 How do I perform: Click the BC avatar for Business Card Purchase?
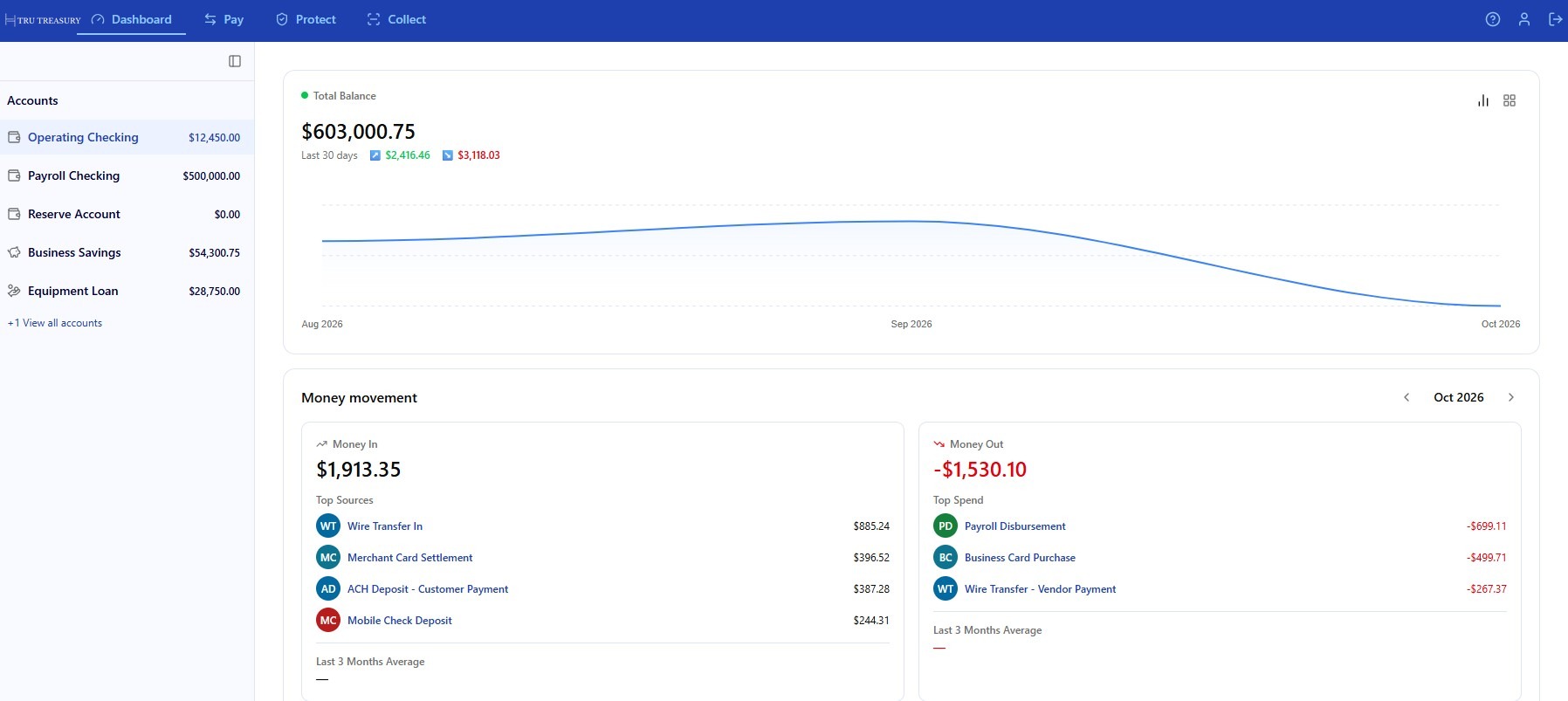point(946,557)
